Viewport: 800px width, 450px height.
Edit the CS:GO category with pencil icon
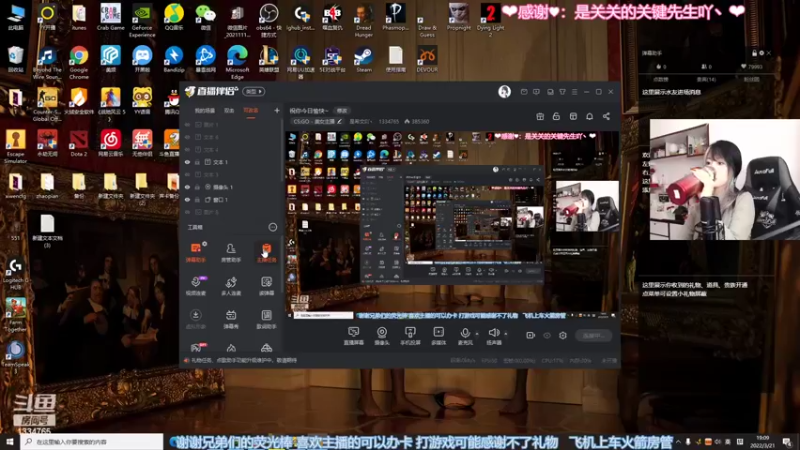click(339, 121)
